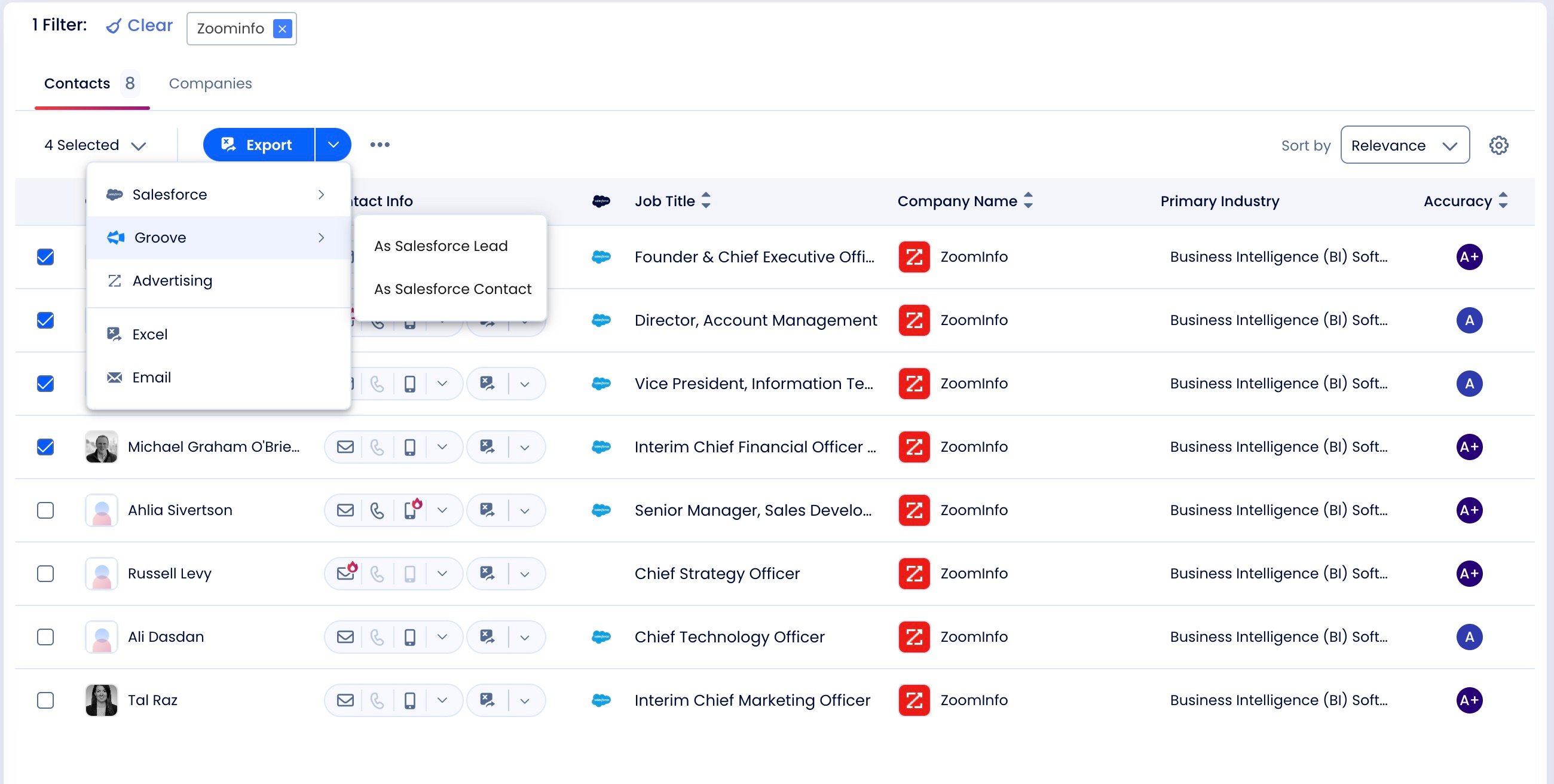Screen dimensions: 1554x784
Task: Click Tal Raz's email icon
Action: [x=345, y=700]
